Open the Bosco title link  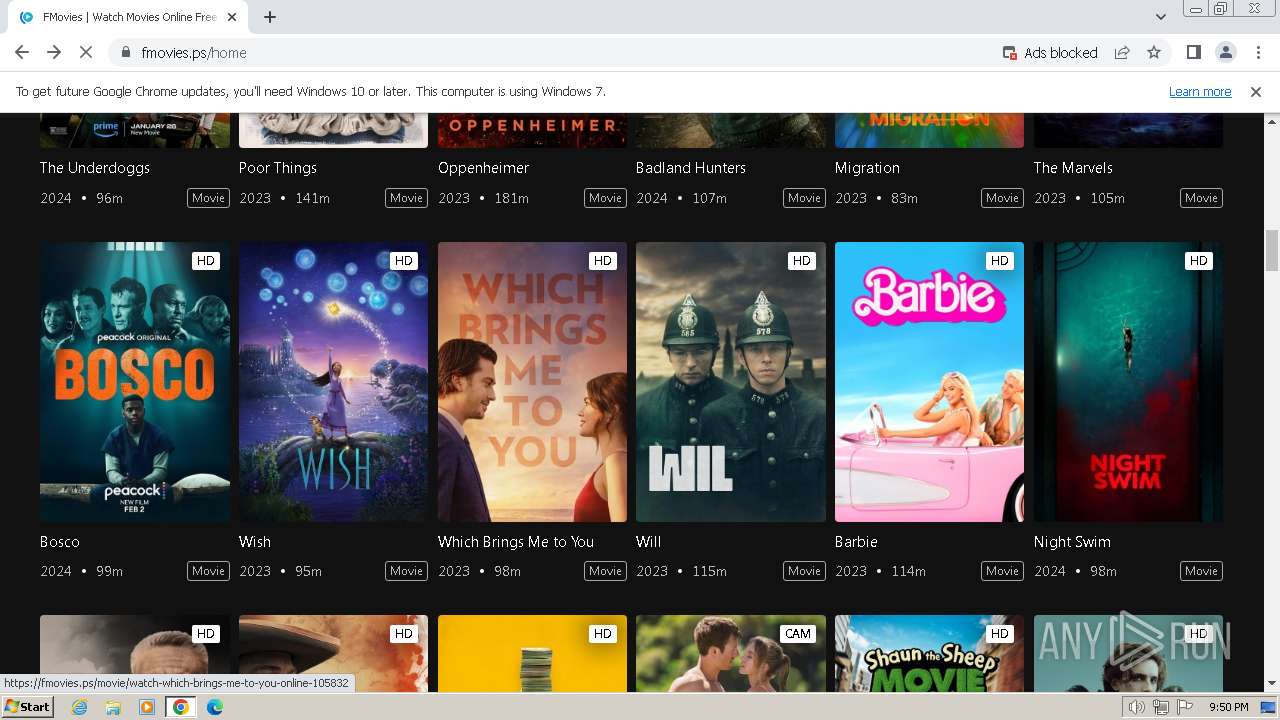60,542
